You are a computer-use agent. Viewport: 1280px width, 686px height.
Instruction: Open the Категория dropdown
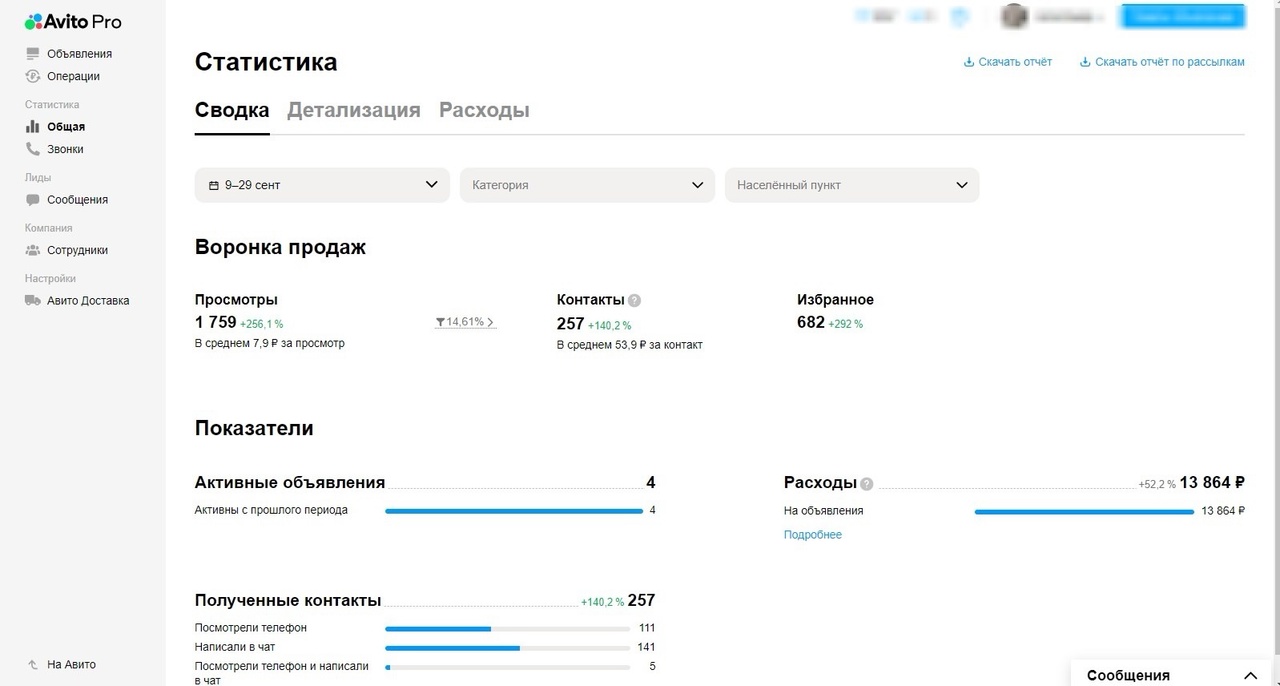pos(586,184)
